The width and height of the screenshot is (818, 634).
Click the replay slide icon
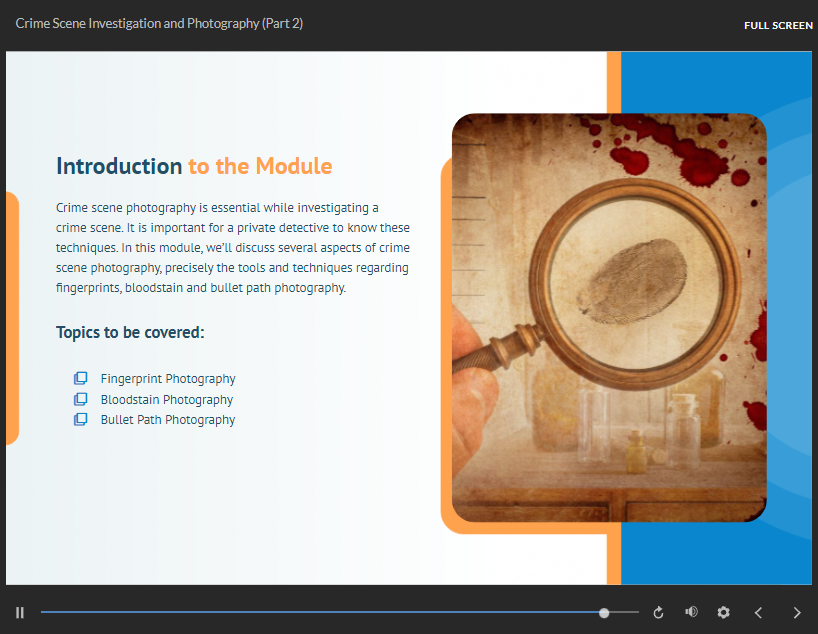pyautogui.click(x=658, y=612)
